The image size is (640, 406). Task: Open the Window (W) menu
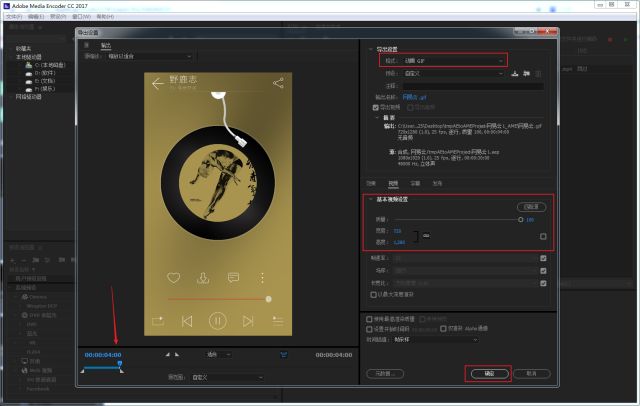pyautogui.click(x=81, y=17)
